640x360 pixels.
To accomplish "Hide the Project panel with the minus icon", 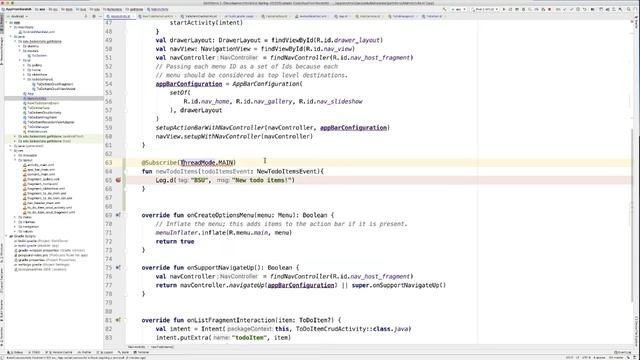I will 100,16.
